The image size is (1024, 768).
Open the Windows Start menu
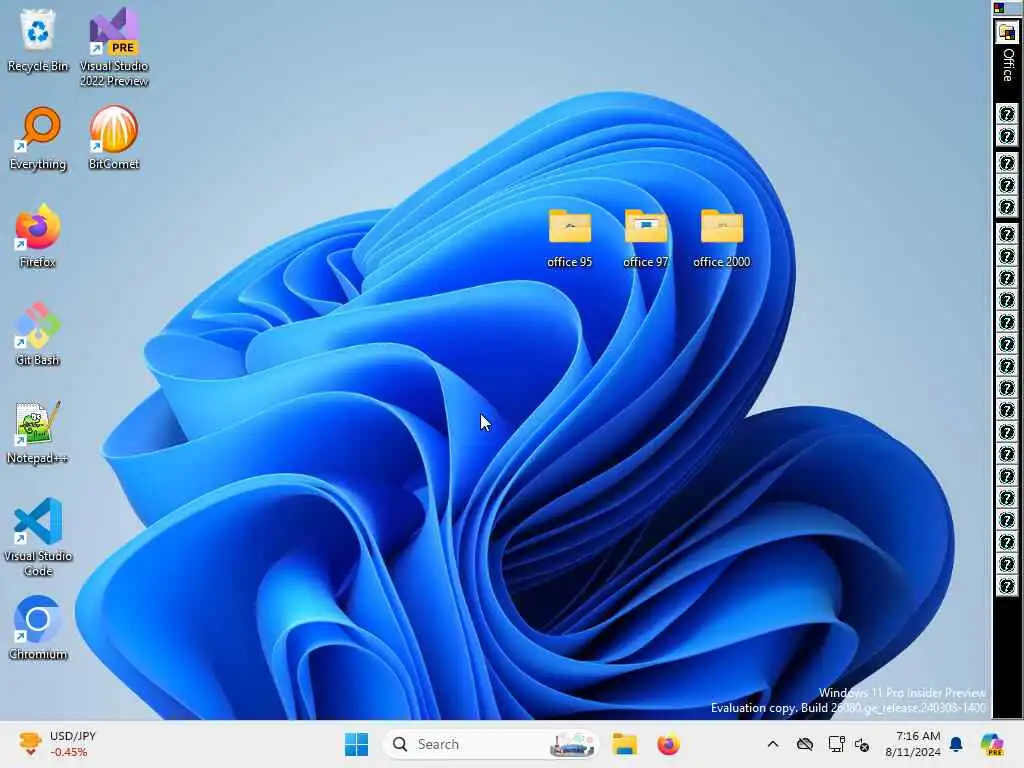(357, 744)
